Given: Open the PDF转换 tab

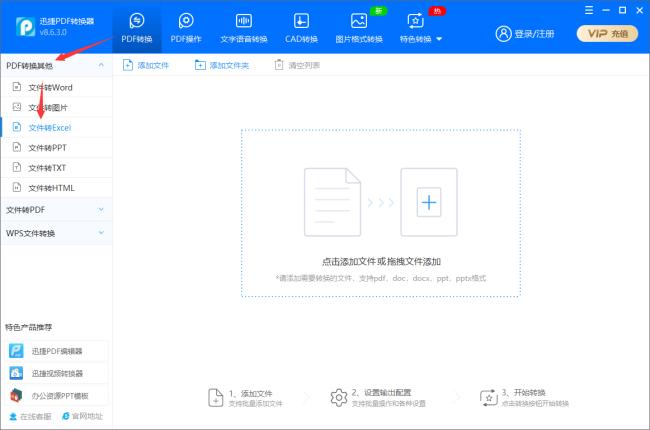Looking at the screenshot, I should coord(137,28).
